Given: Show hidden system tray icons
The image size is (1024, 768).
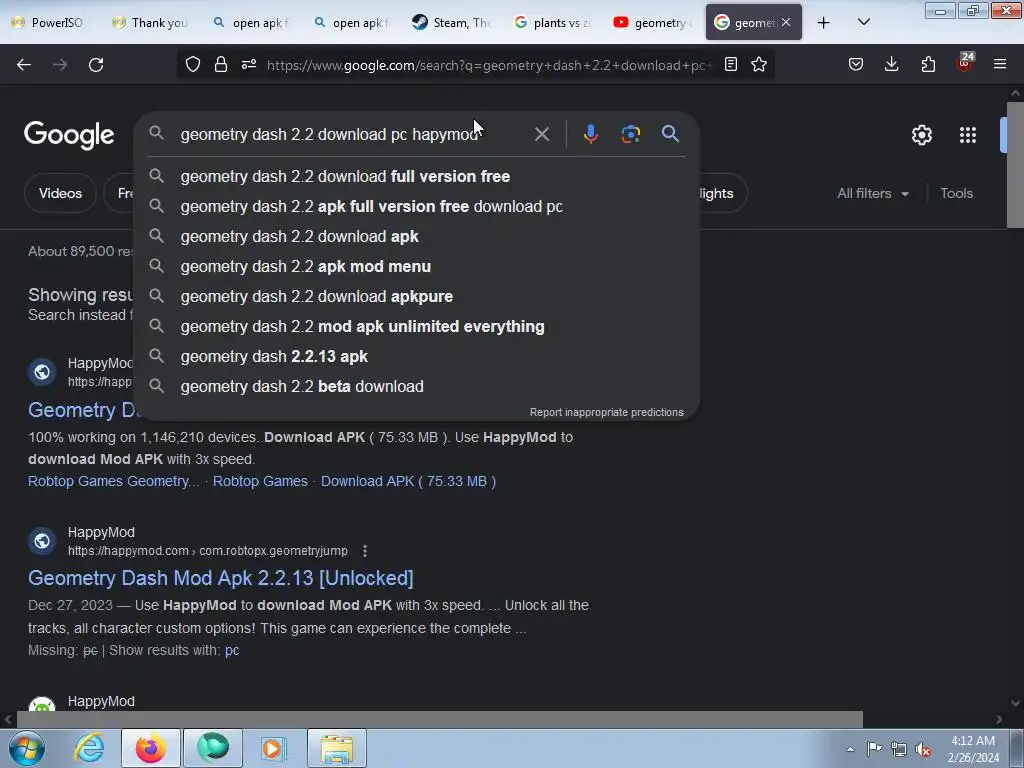Looking at the screenshot, I should click(850, 749).
